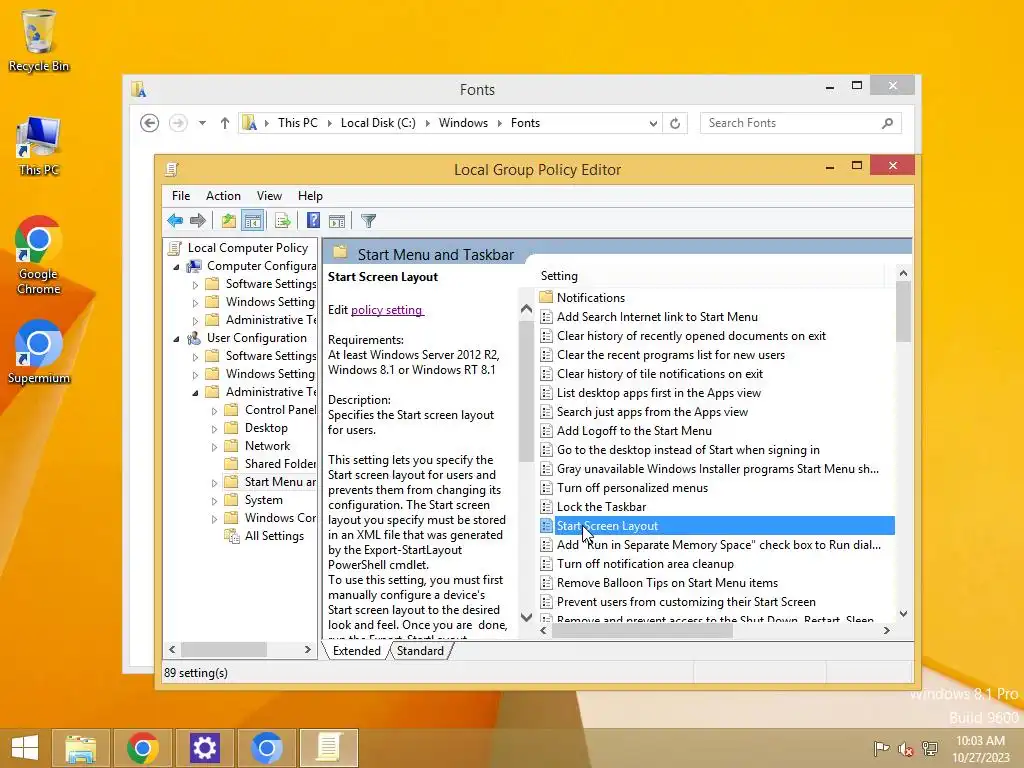Expand the Control Panel tree node
Viewport: 1024px width, 768px height.
click(x=214, y=411)
